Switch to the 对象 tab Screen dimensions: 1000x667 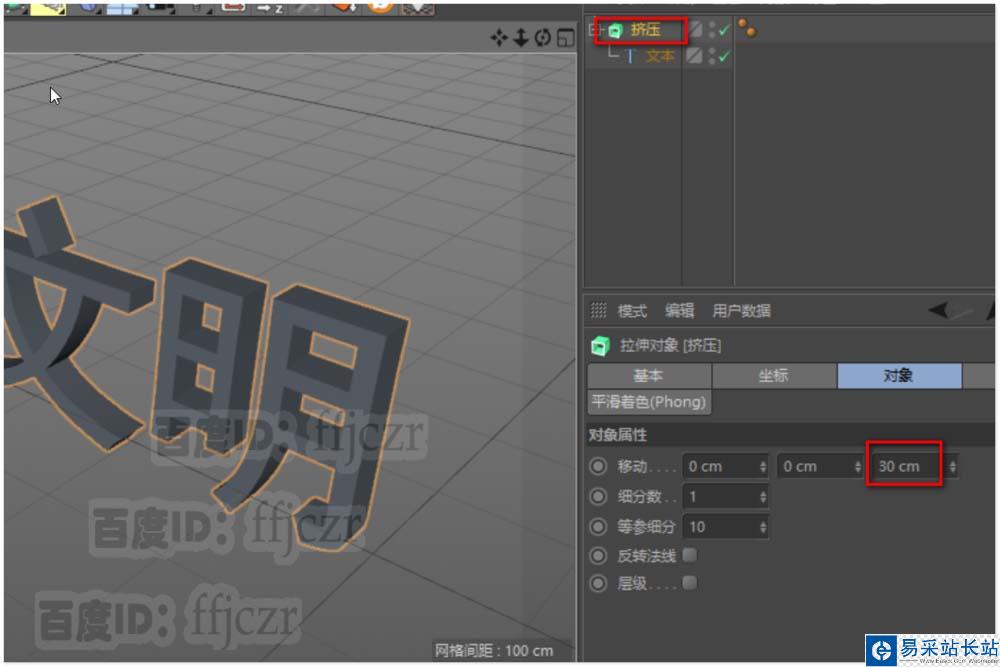(899, 376)
